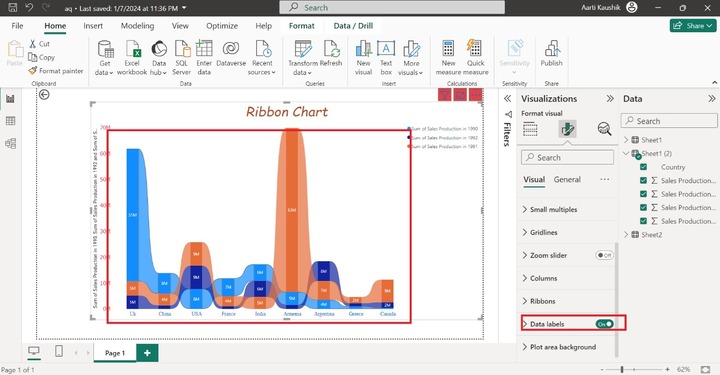
Task: Switch to Report view icon
Action: pyautogui.click(x=10, y=99)
